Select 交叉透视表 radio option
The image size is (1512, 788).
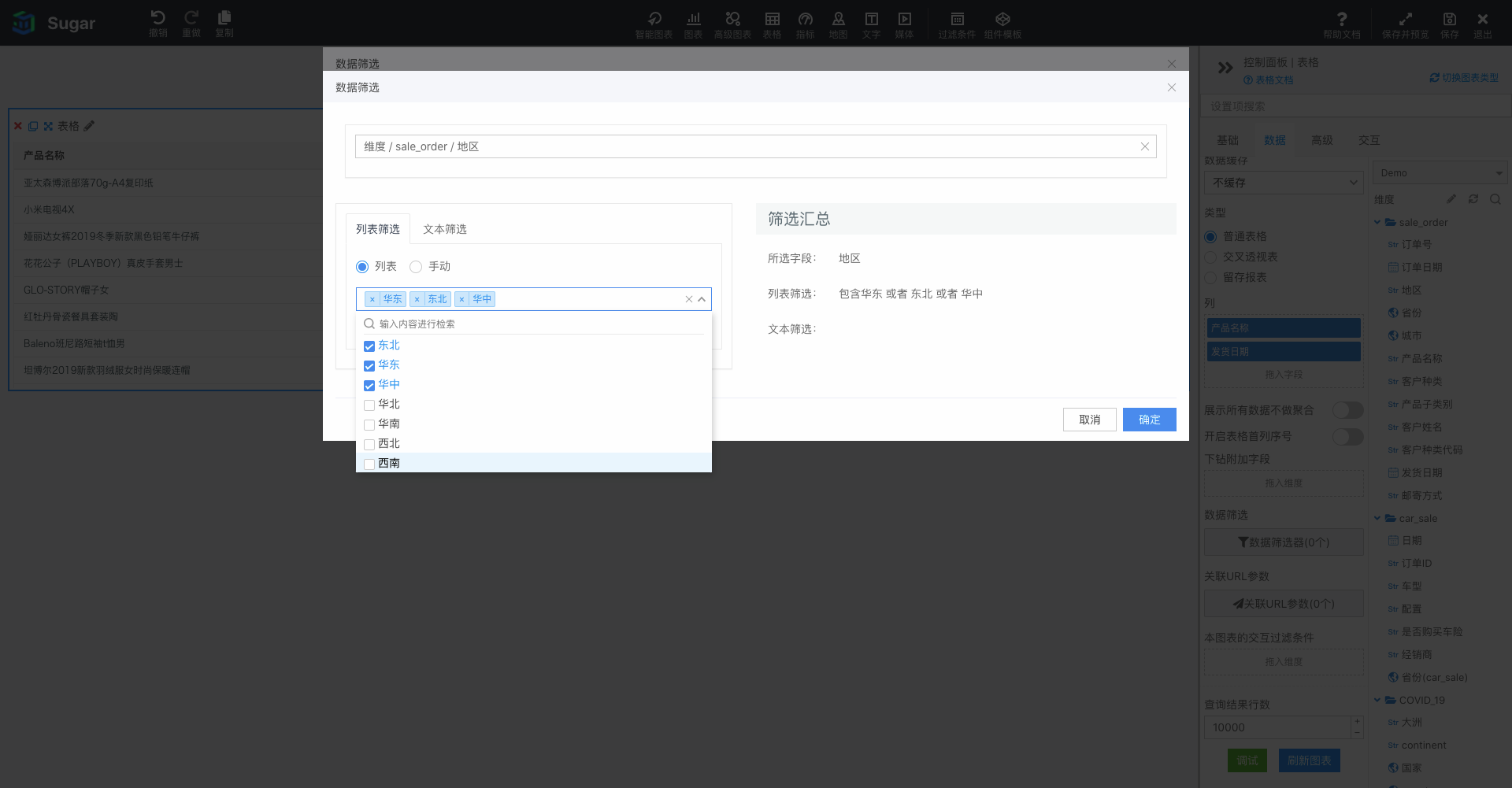pyautogui.click(x=1211, y=257)
